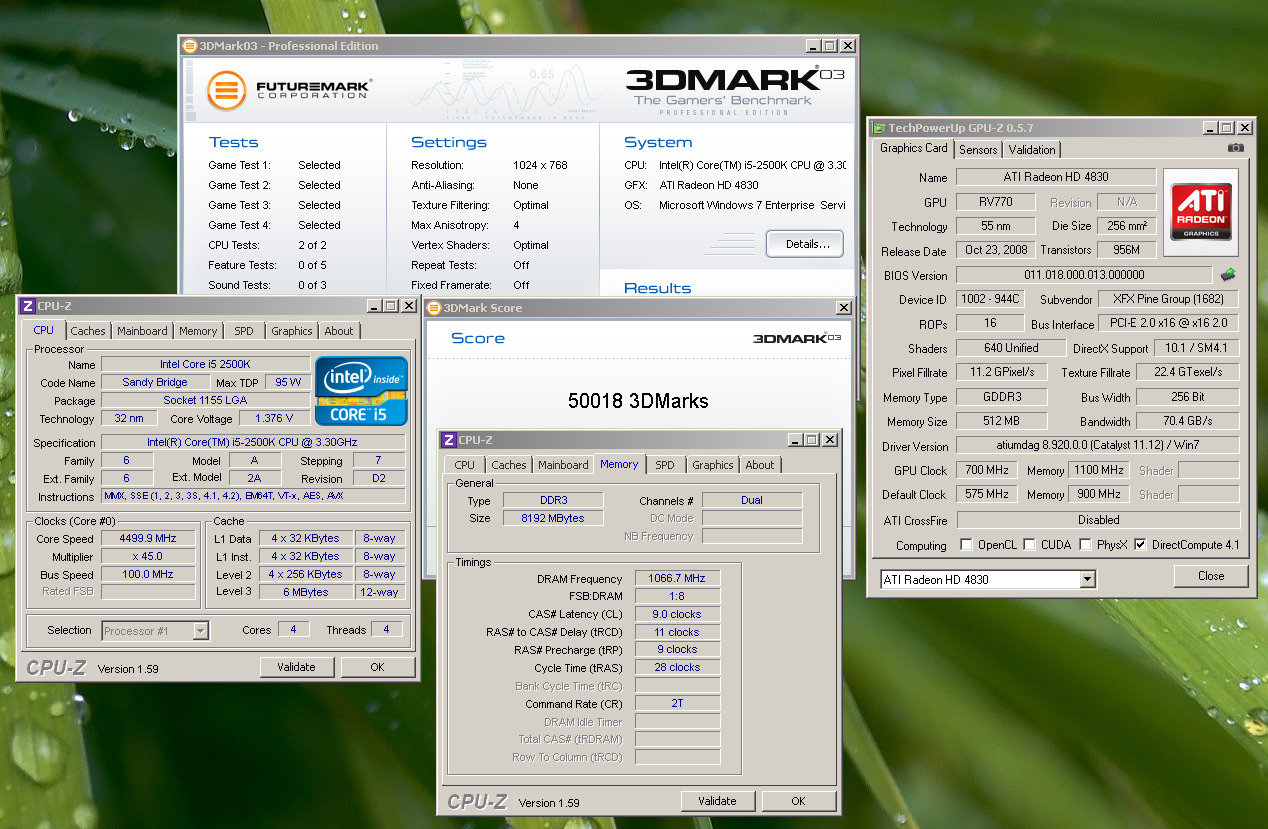Open the Processor #1 selection dropdown
This screenshot has width=1268, height=829.
click(x=200, y=631)
